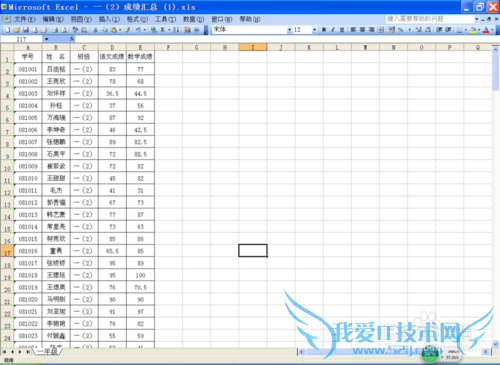Viewport: 500px width, 365px height.
Task: Toggle bold formatting
Action: [324, 30]
